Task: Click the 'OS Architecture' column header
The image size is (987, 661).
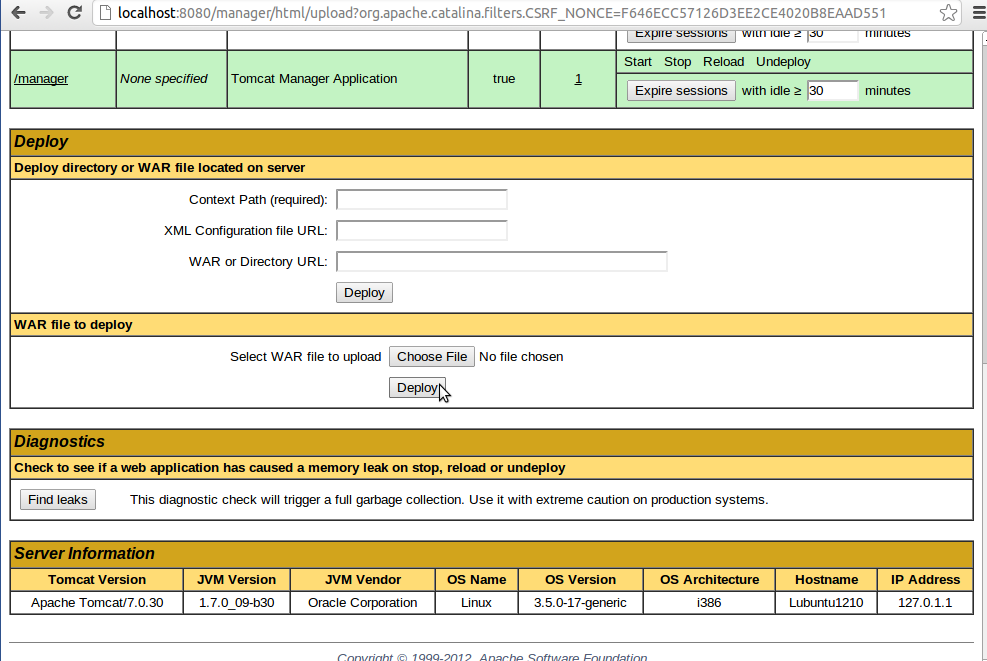Action: tap(709, 579)
